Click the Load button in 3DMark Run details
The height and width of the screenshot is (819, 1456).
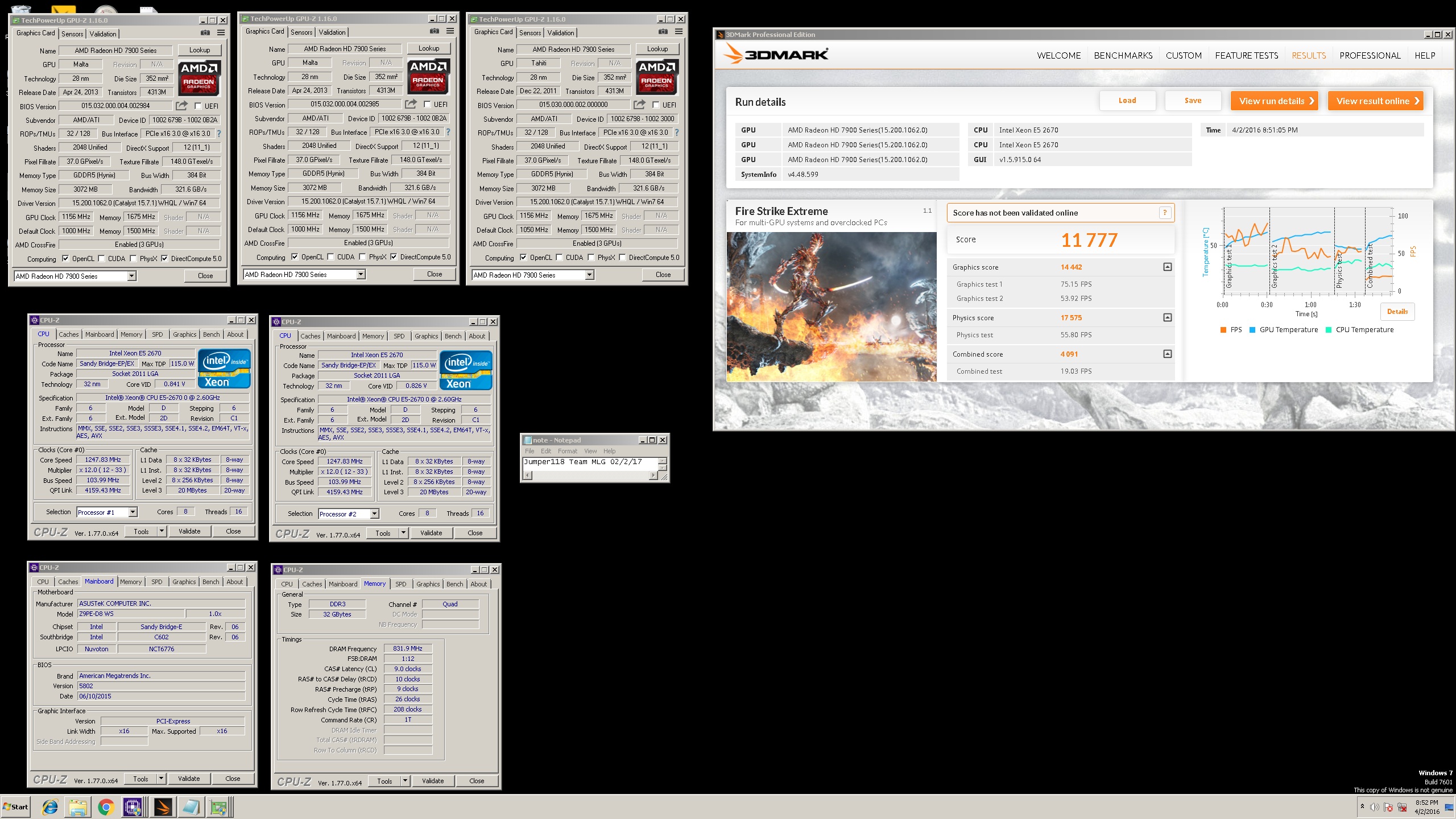[x=1127, y=101]
